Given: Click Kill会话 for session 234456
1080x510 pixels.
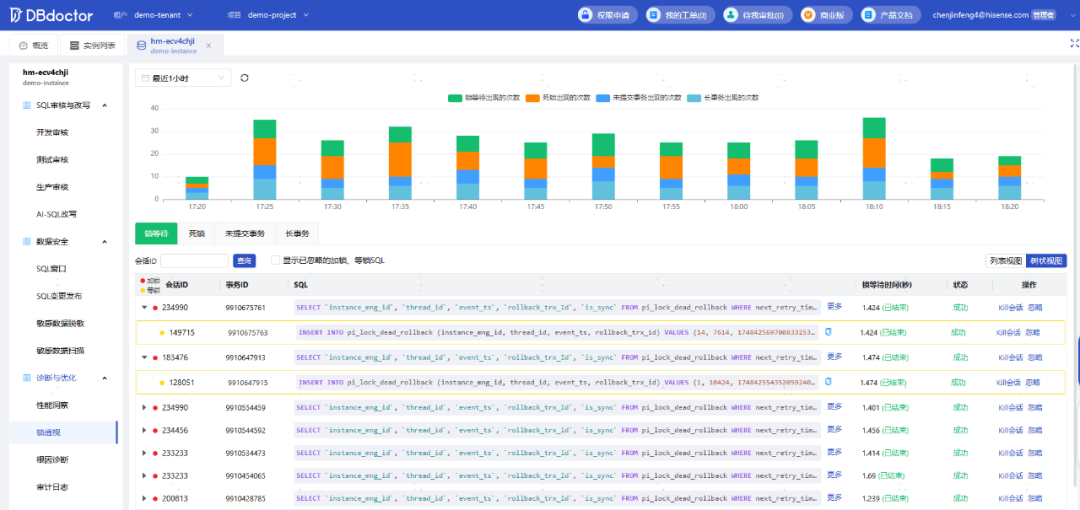Looking at the screenshot, I should click(1010, 430).
